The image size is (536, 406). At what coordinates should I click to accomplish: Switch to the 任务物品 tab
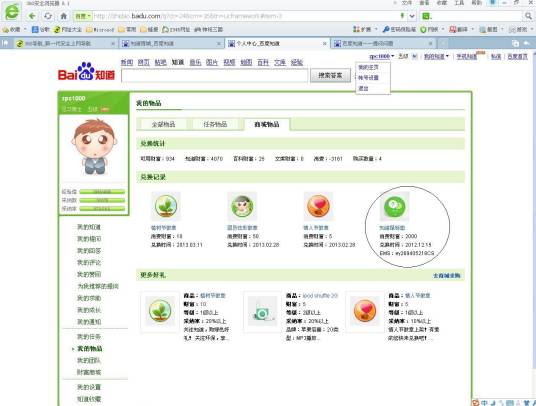[x=215, y=124]
